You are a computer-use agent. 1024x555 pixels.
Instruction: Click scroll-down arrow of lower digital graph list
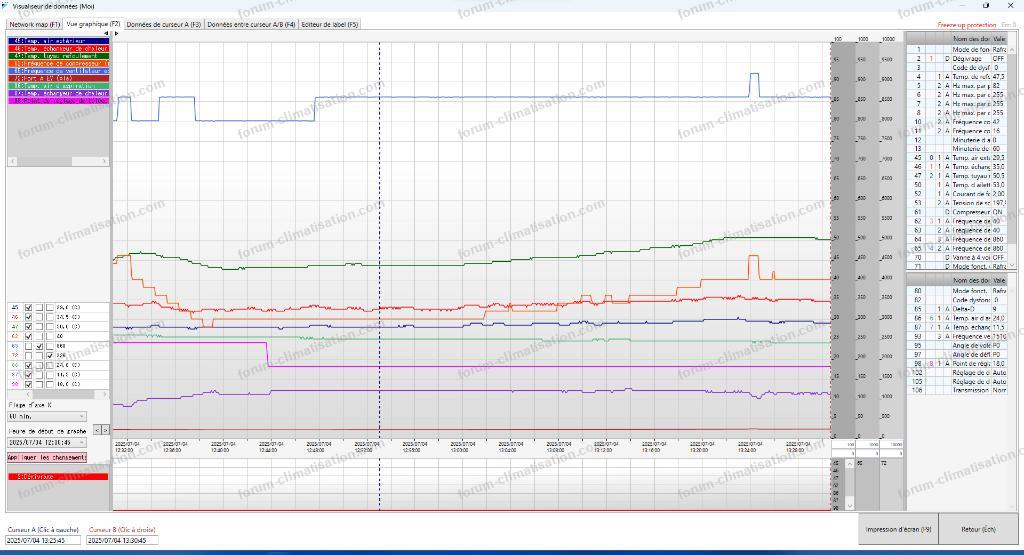coord(850,506)
